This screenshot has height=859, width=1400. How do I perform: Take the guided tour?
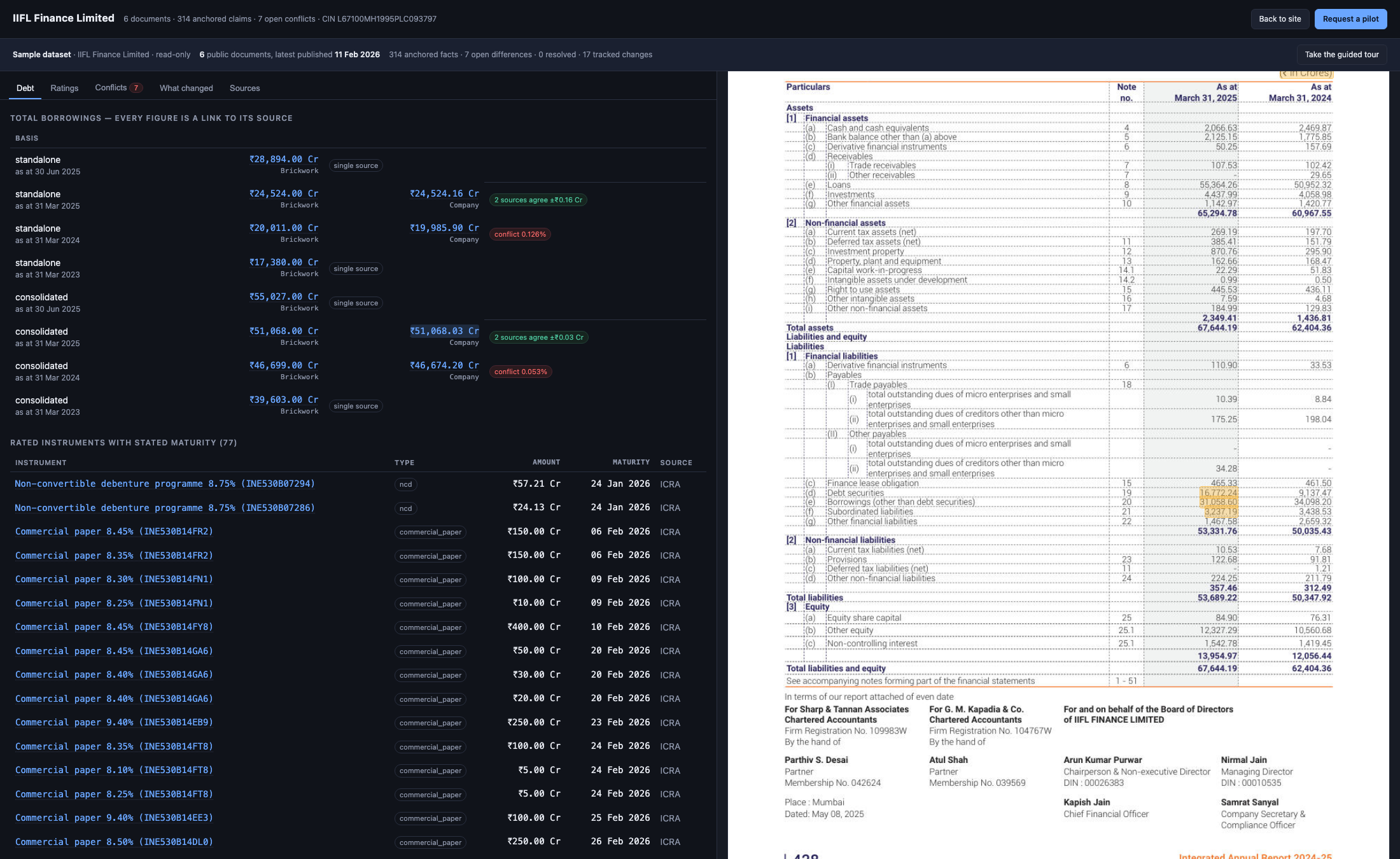click(1341, 55)
